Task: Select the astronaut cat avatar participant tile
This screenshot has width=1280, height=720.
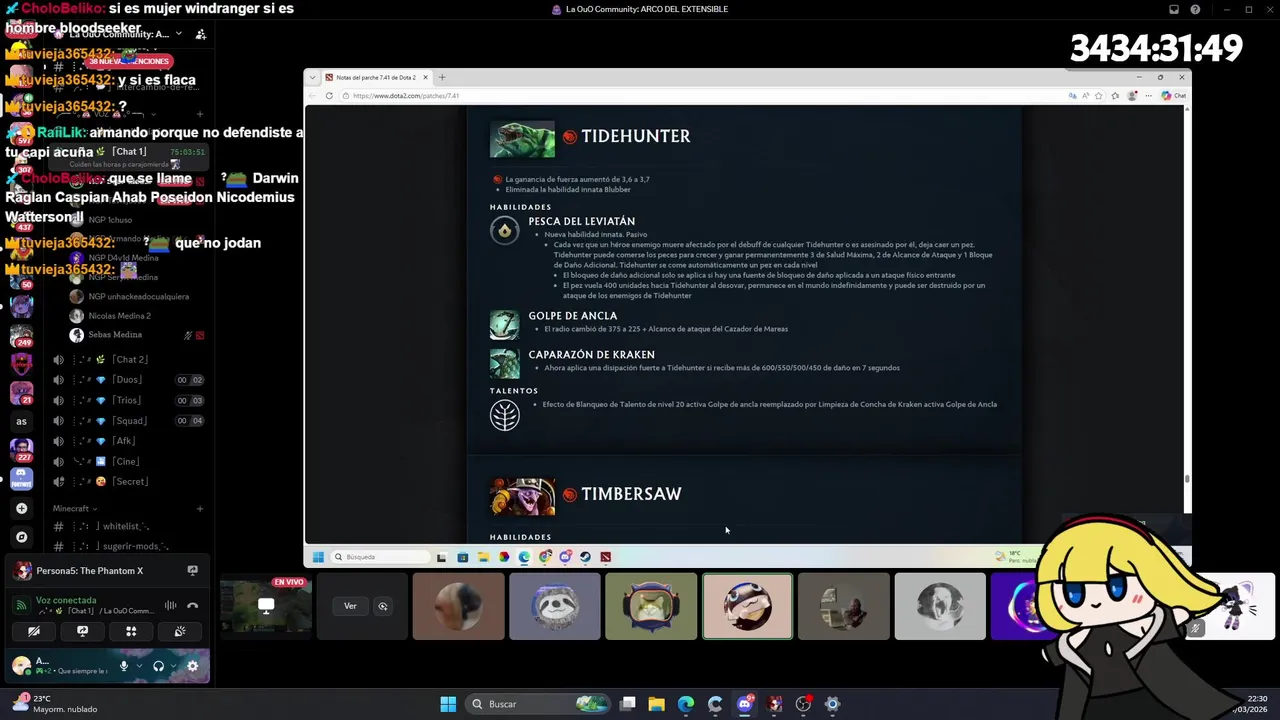Action: [x=651, y=606]
